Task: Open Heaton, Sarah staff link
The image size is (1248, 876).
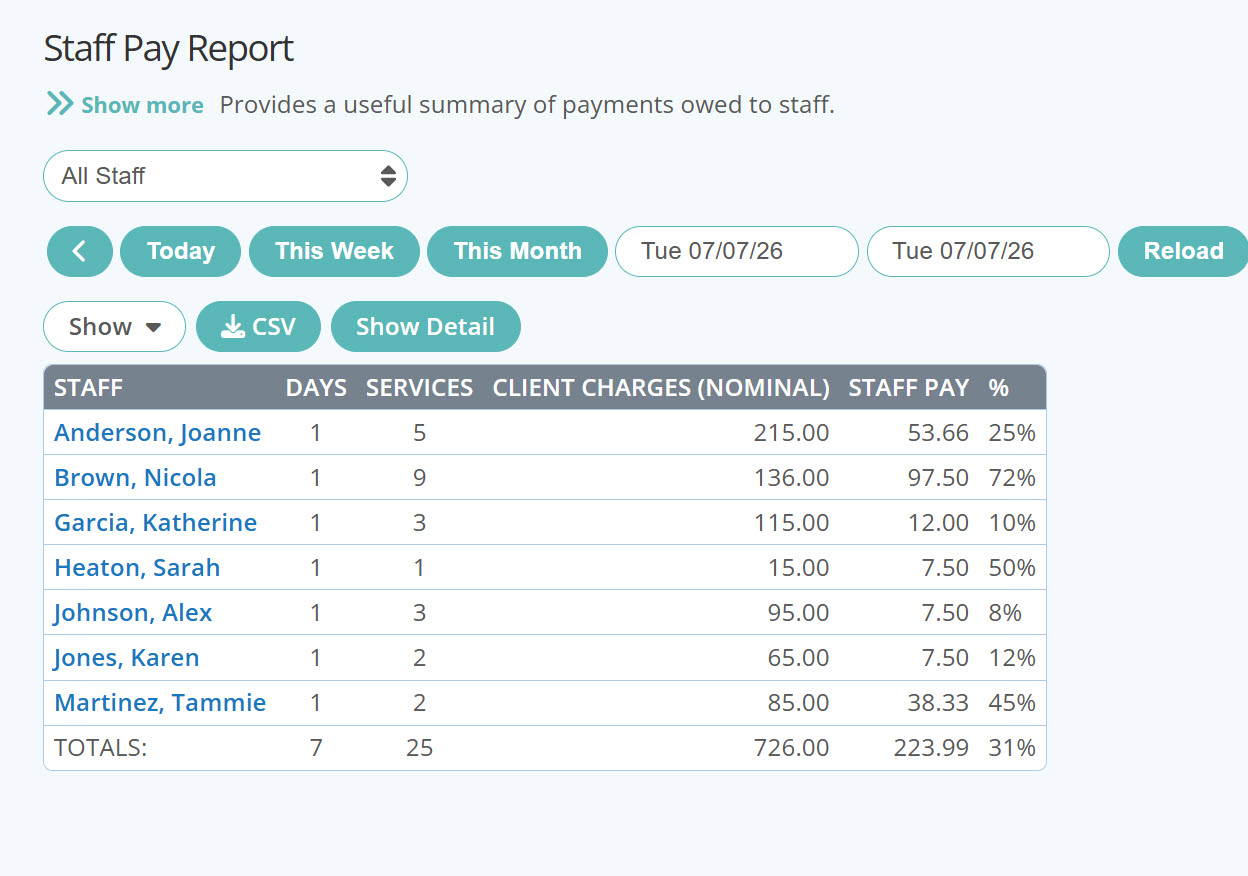Action: [137, 568]
